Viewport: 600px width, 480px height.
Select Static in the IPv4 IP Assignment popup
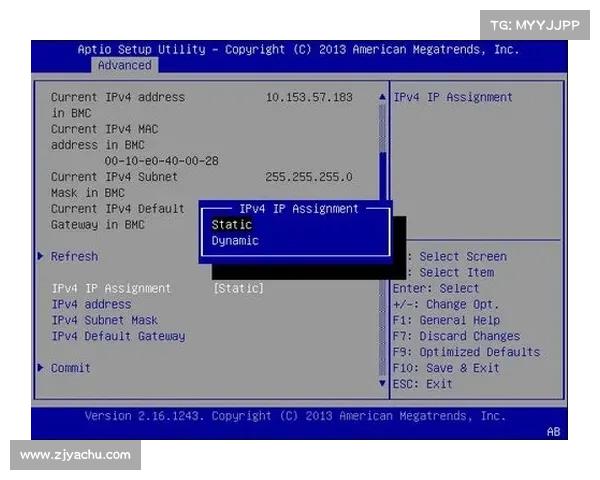tap(232, 224)
